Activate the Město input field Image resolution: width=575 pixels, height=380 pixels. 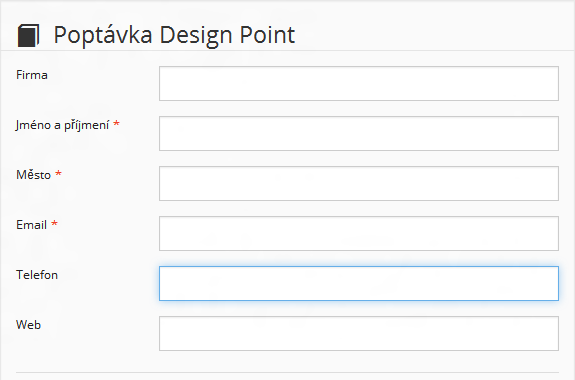[x=359, y=183]
